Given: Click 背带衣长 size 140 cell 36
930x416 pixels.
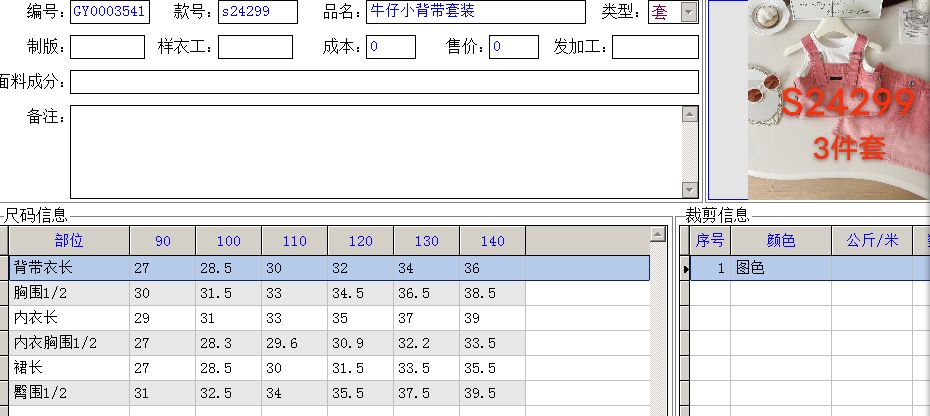Looking at the screenshot, I should tap(492, 268).
